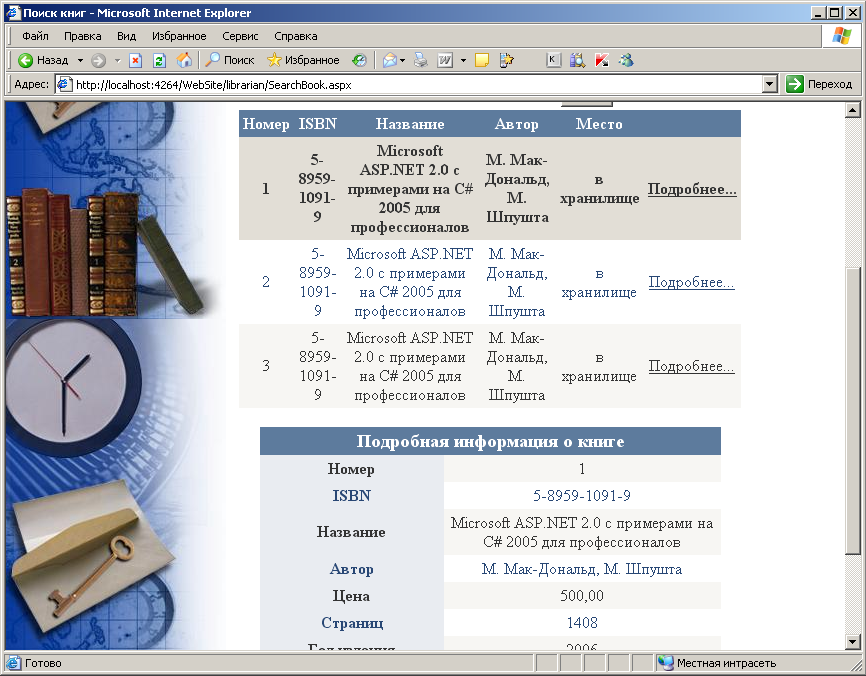This screenshot has height=676, width=866.
Task: Click the yellow note toolbar icon
Action: coord(482,60)
